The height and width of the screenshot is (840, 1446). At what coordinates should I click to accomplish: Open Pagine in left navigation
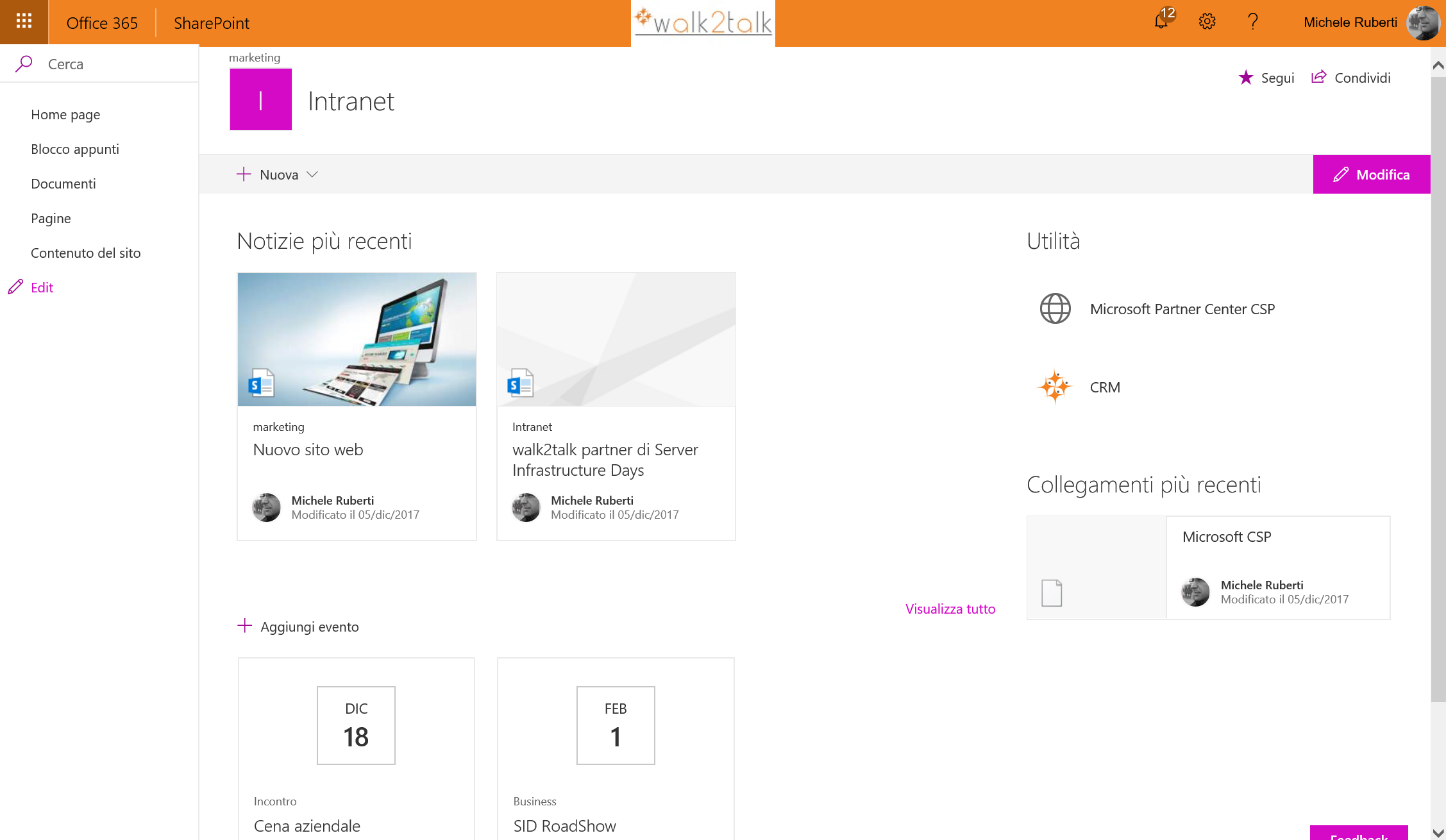point(51,218)
